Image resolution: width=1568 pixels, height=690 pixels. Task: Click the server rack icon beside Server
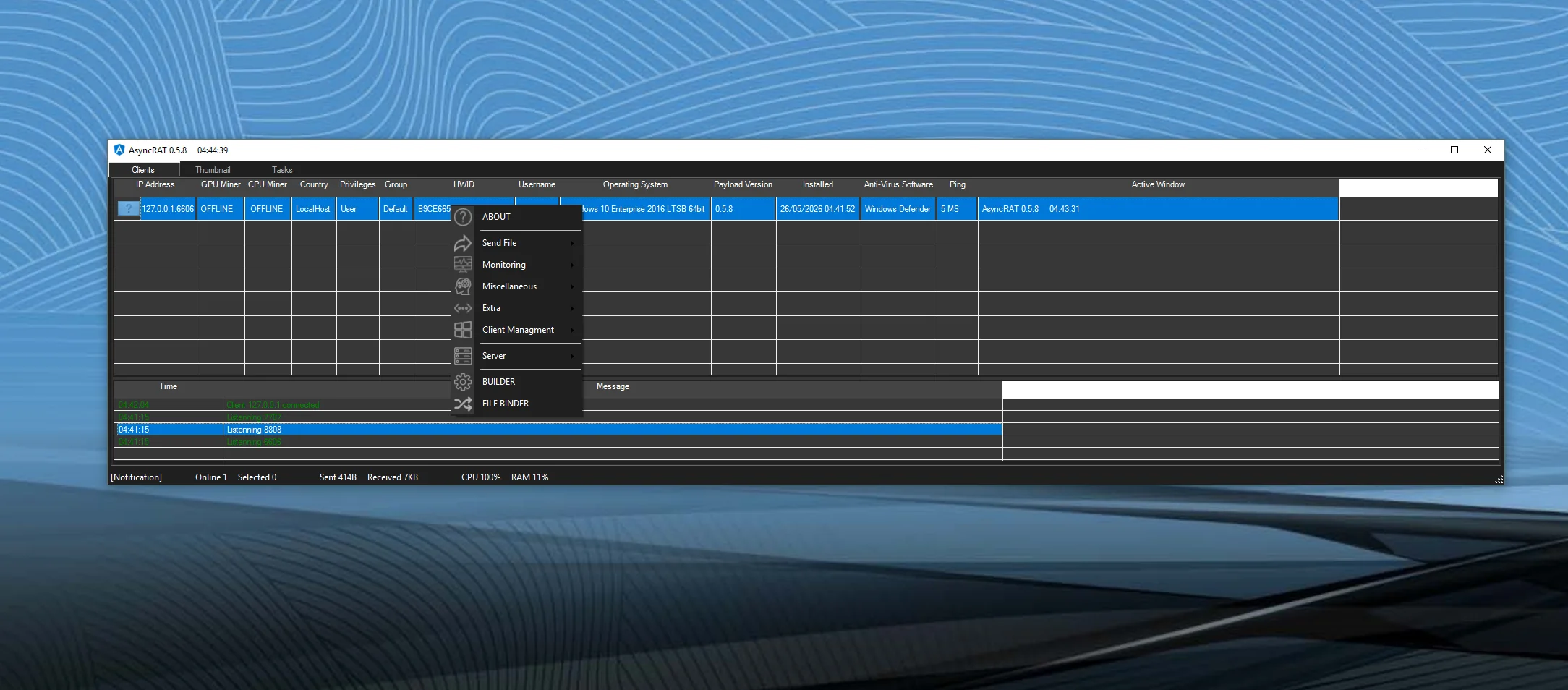point(463,356)
